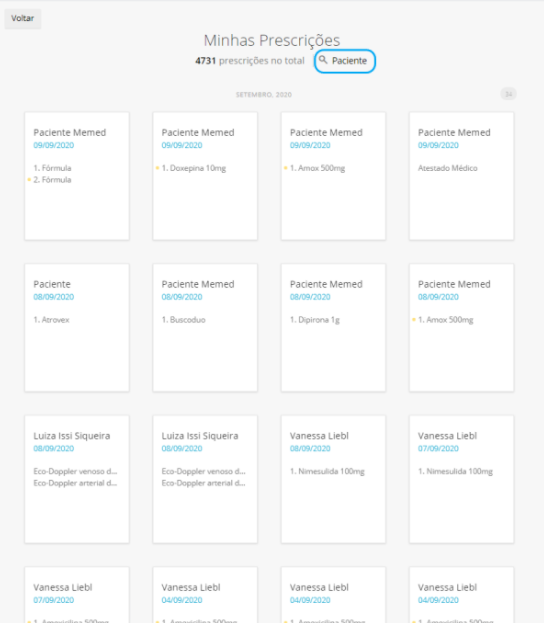Viewport: 544px width, 623px height.
Task: Select '1. Amox 500mg' on the 09/09/2020 card
Action: pos(317,168)
